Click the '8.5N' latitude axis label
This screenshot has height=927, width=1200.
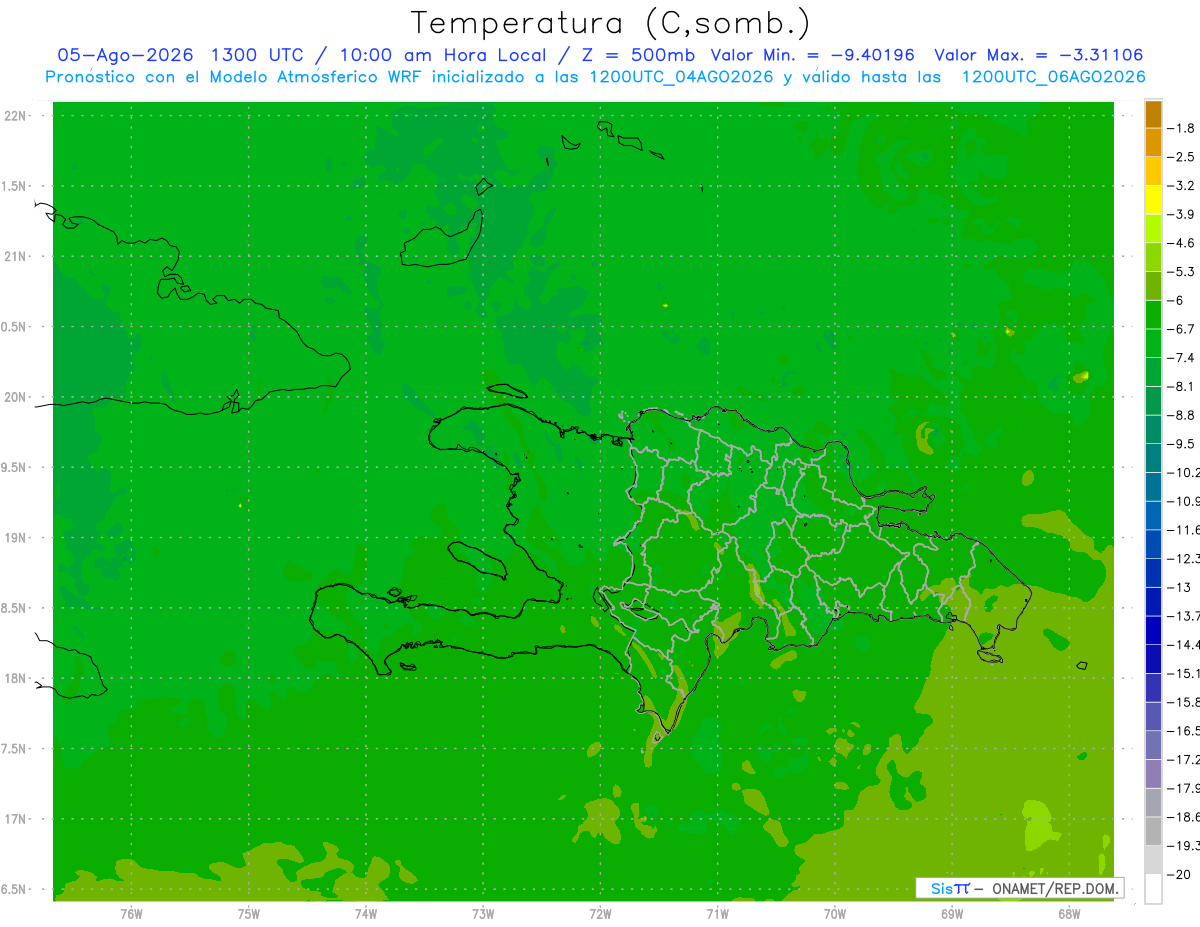pyautogui.click(x=14, y=608)
